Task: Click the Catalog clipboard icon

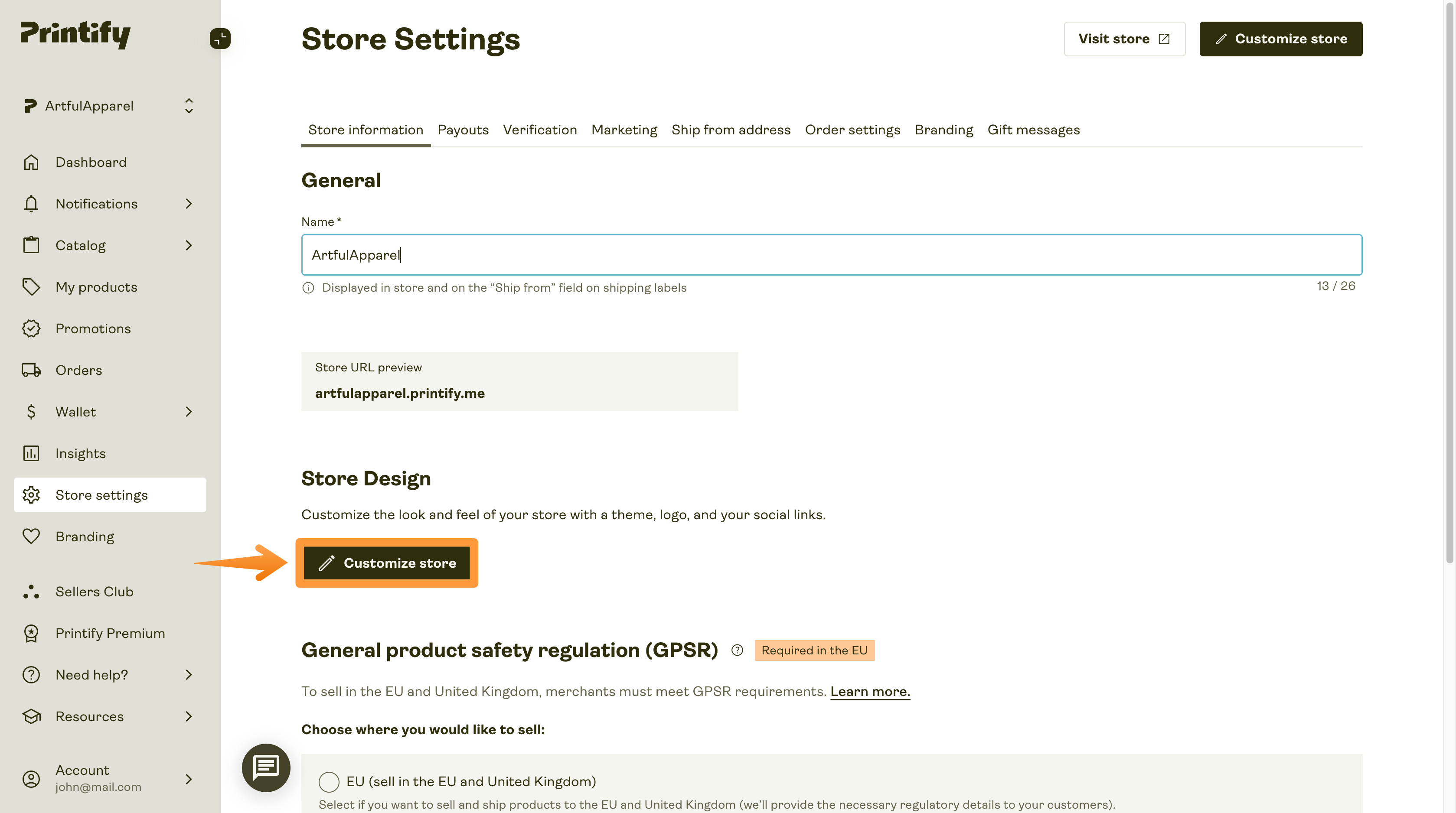Action: pyautogui.click(x=31, y=245)
